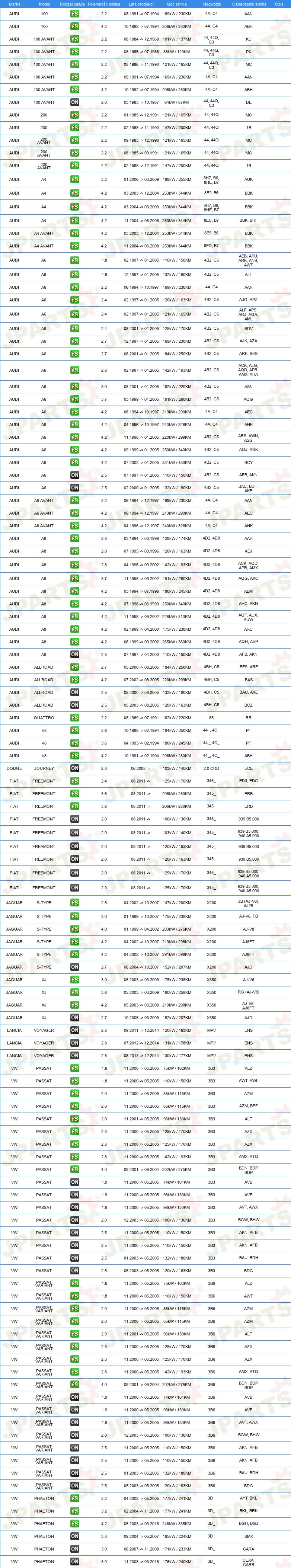
Task: Click the petrol icon in the AUDI V8 4.2 ABH row
Action: (x=74, y=755)
